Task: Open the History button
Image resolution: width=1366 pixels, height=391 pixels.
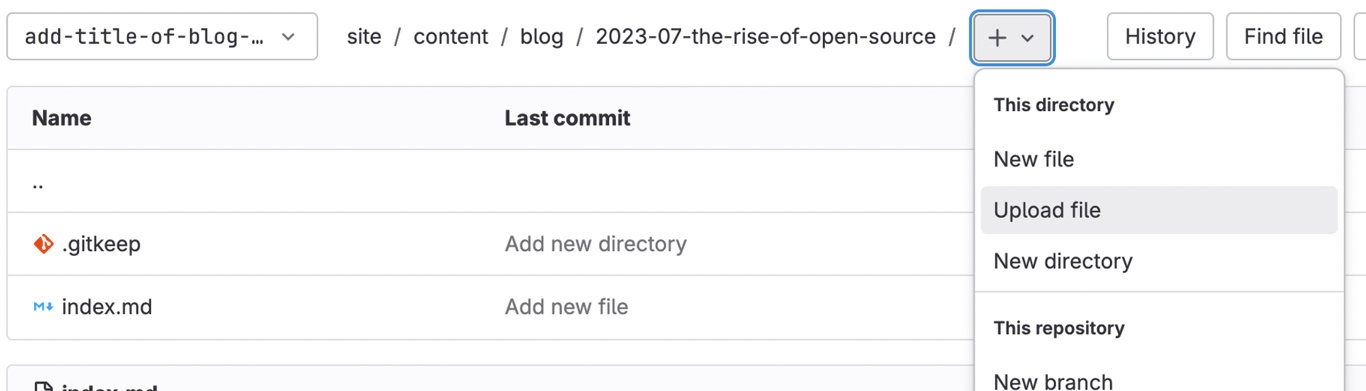Action: 1160,37
